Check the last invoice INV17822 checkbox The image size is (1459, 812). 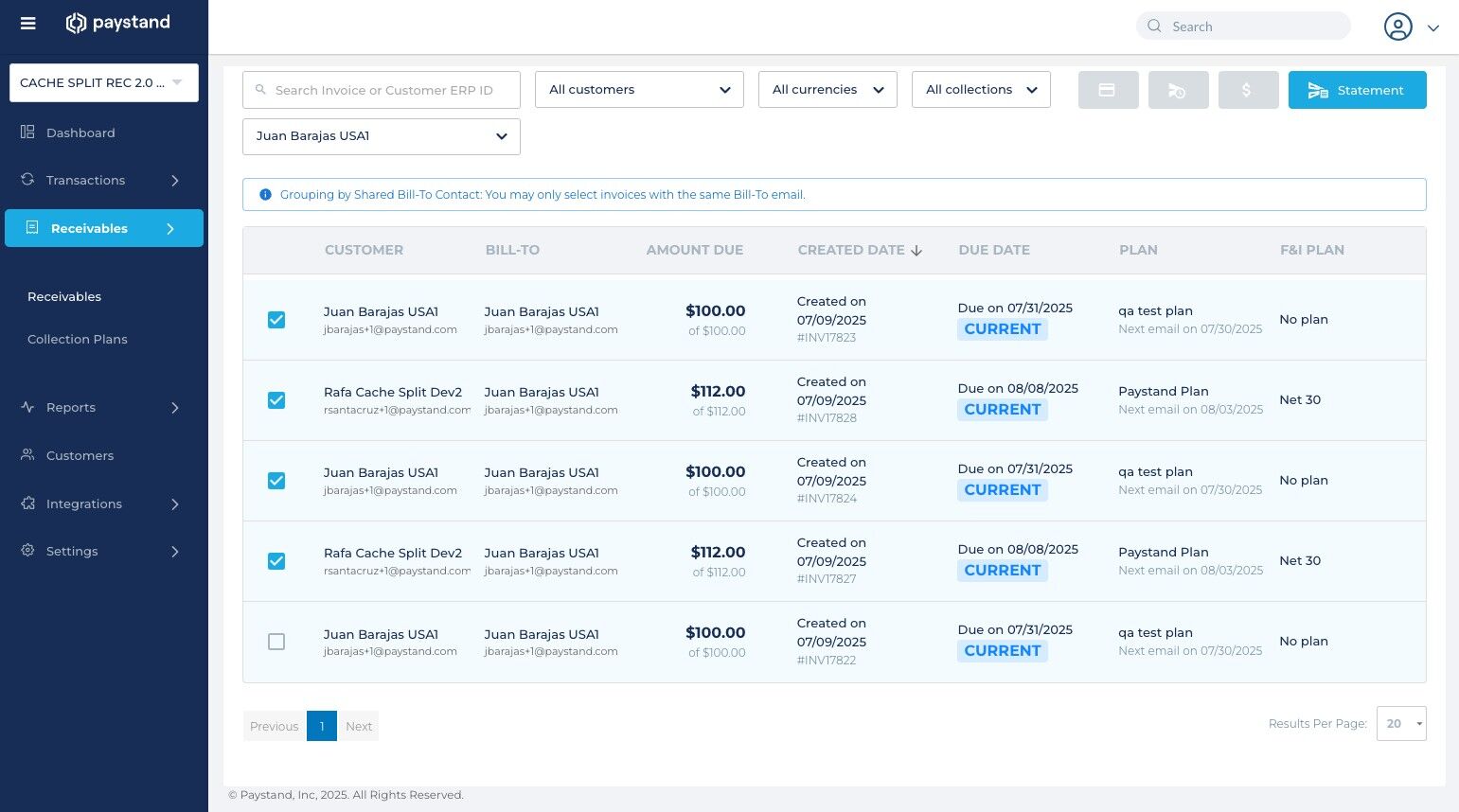tap(276, 642)
